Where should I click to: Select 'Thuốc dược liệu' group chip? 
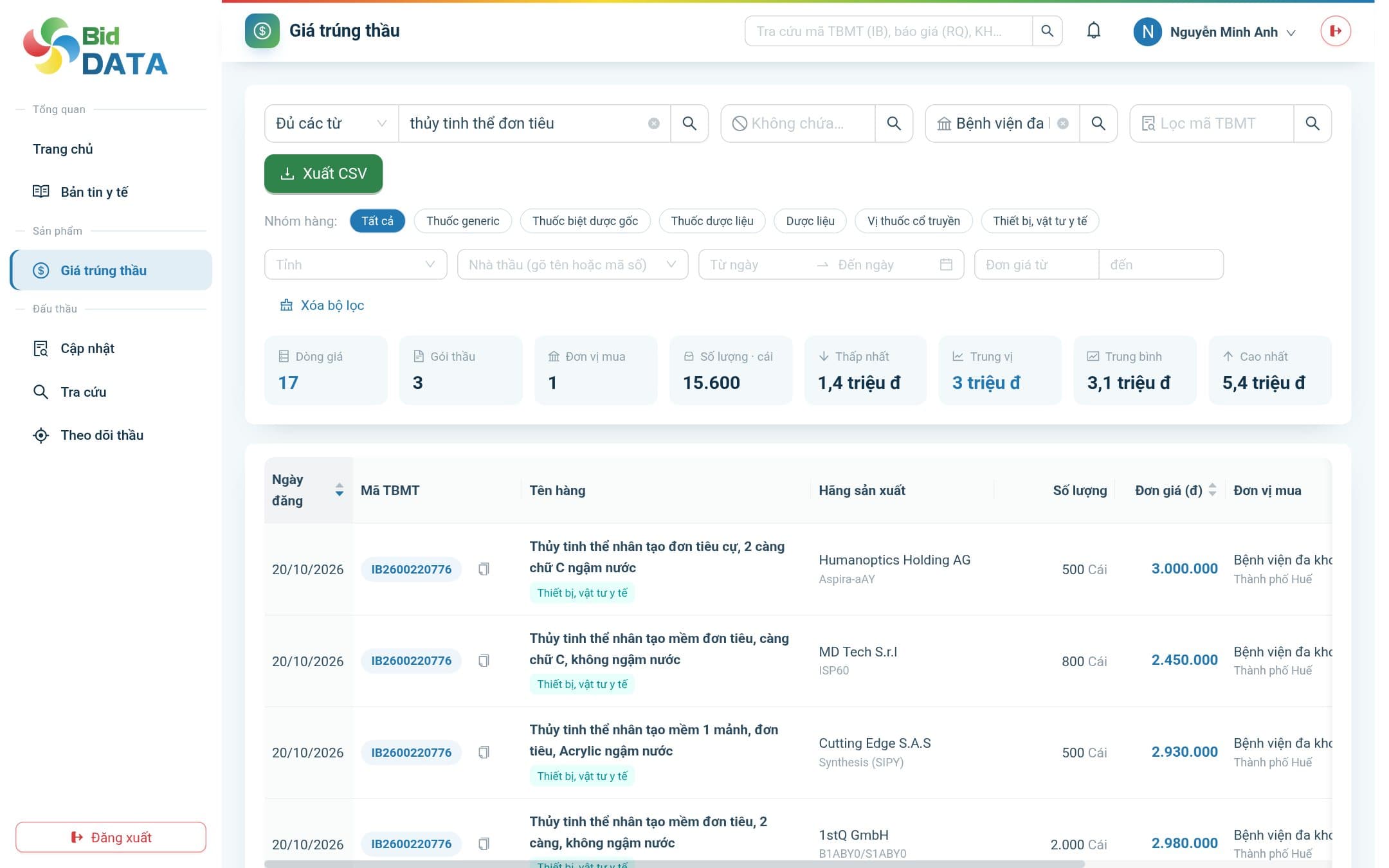712,221
